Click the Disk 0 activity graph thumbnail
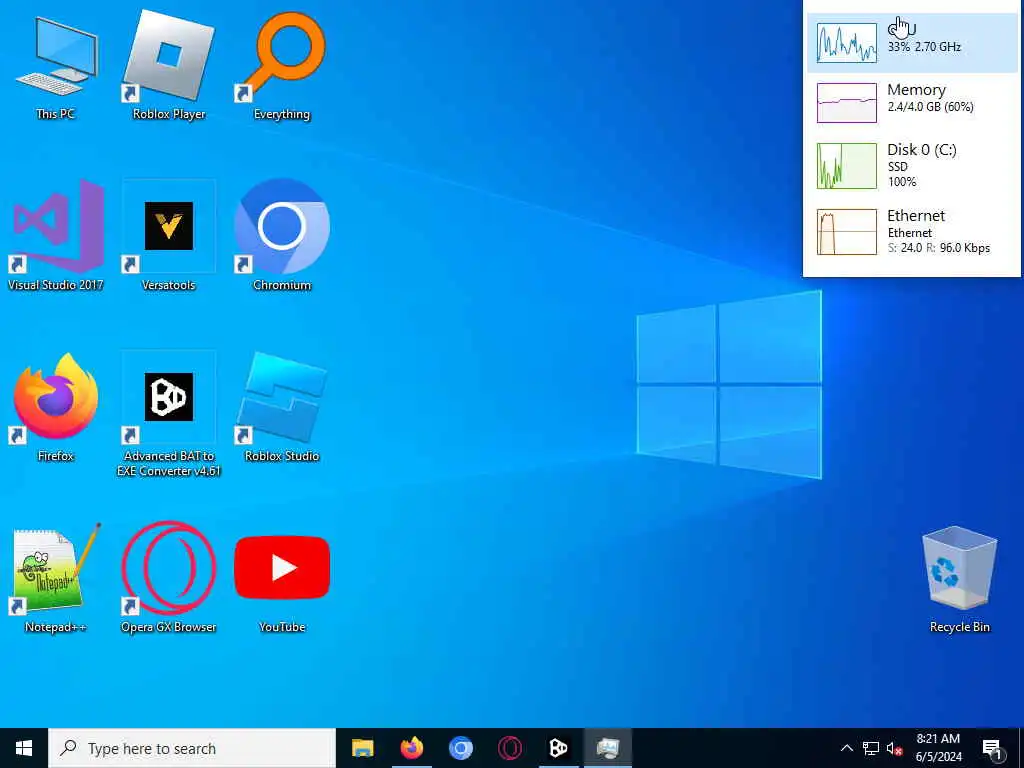The height and width of the screenshot is (768, 1024). coord(847,166)
